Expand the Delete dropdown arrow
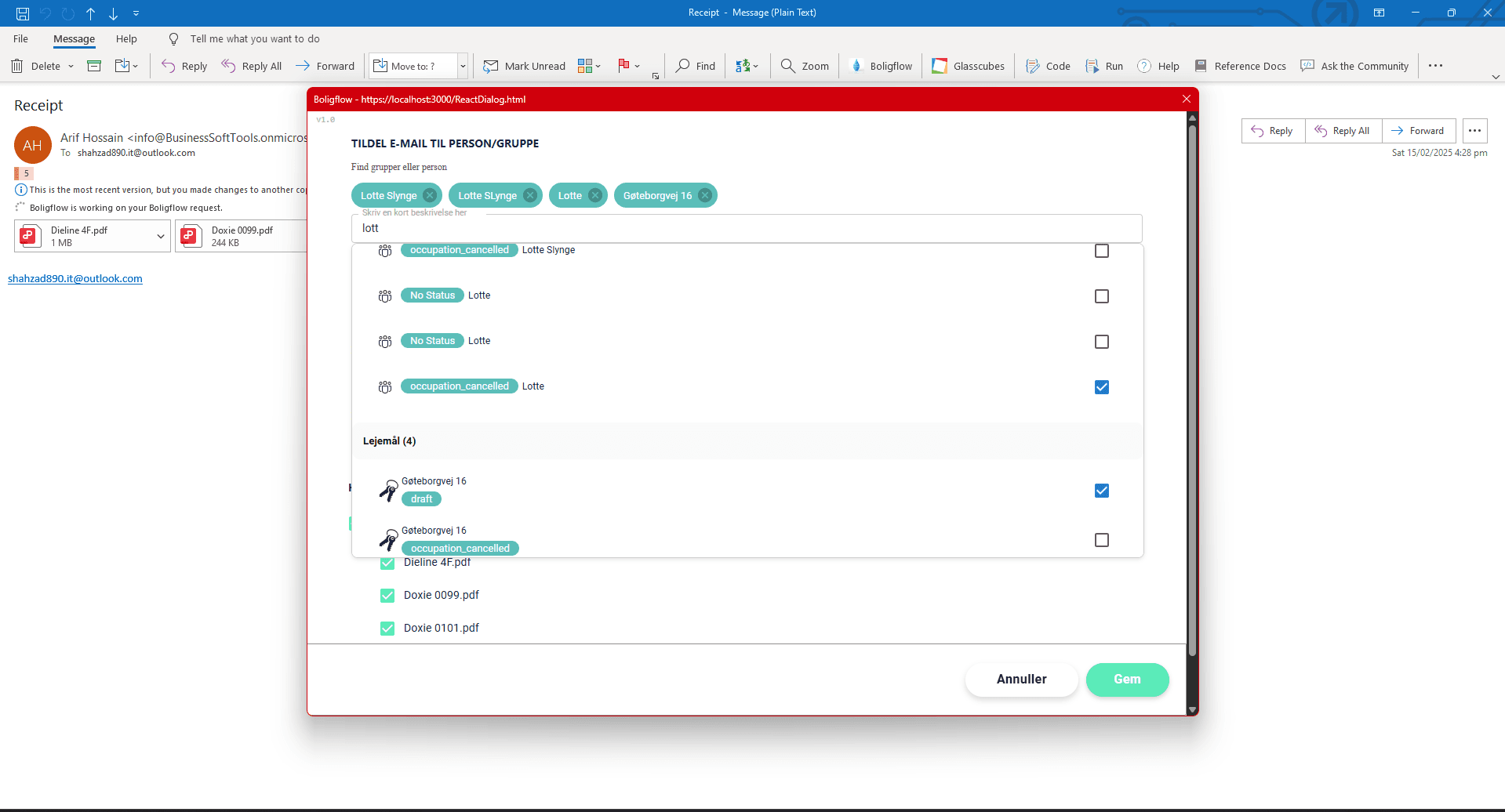Screen dimensions: 1505x812 [71, 67]
